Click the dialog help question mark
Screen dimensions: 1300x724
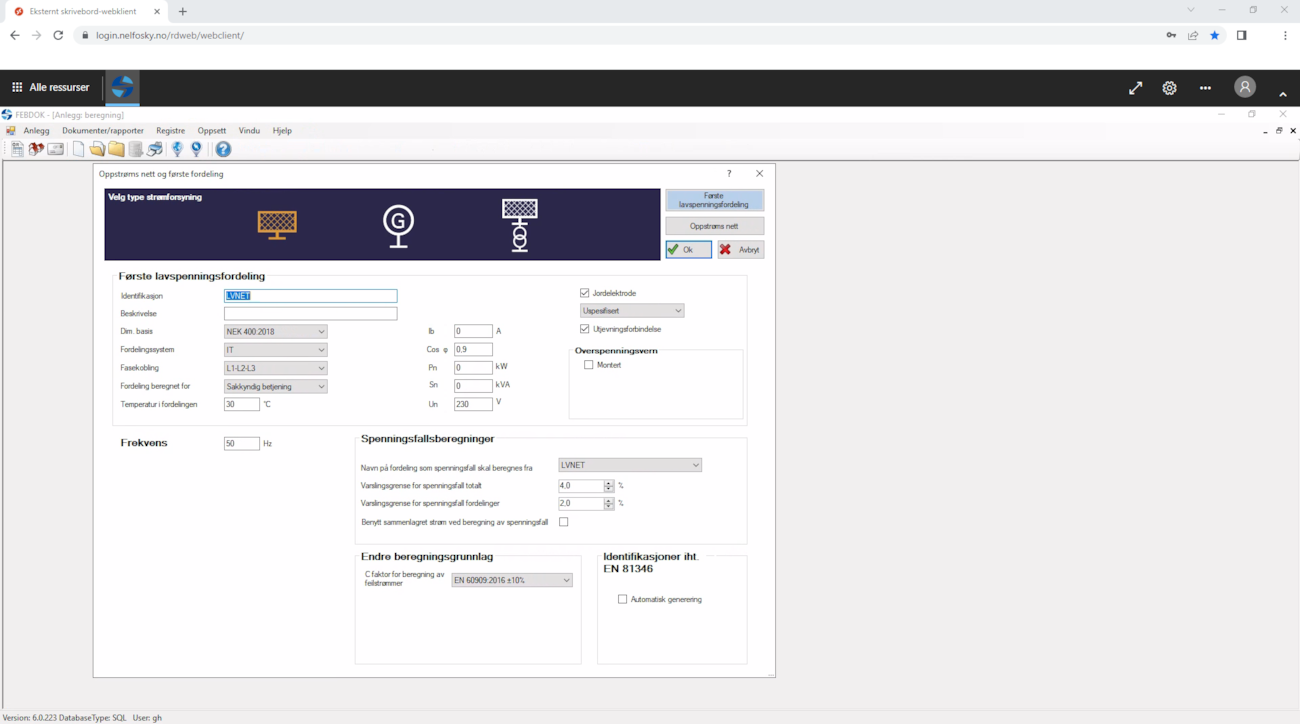coord(729,174)
